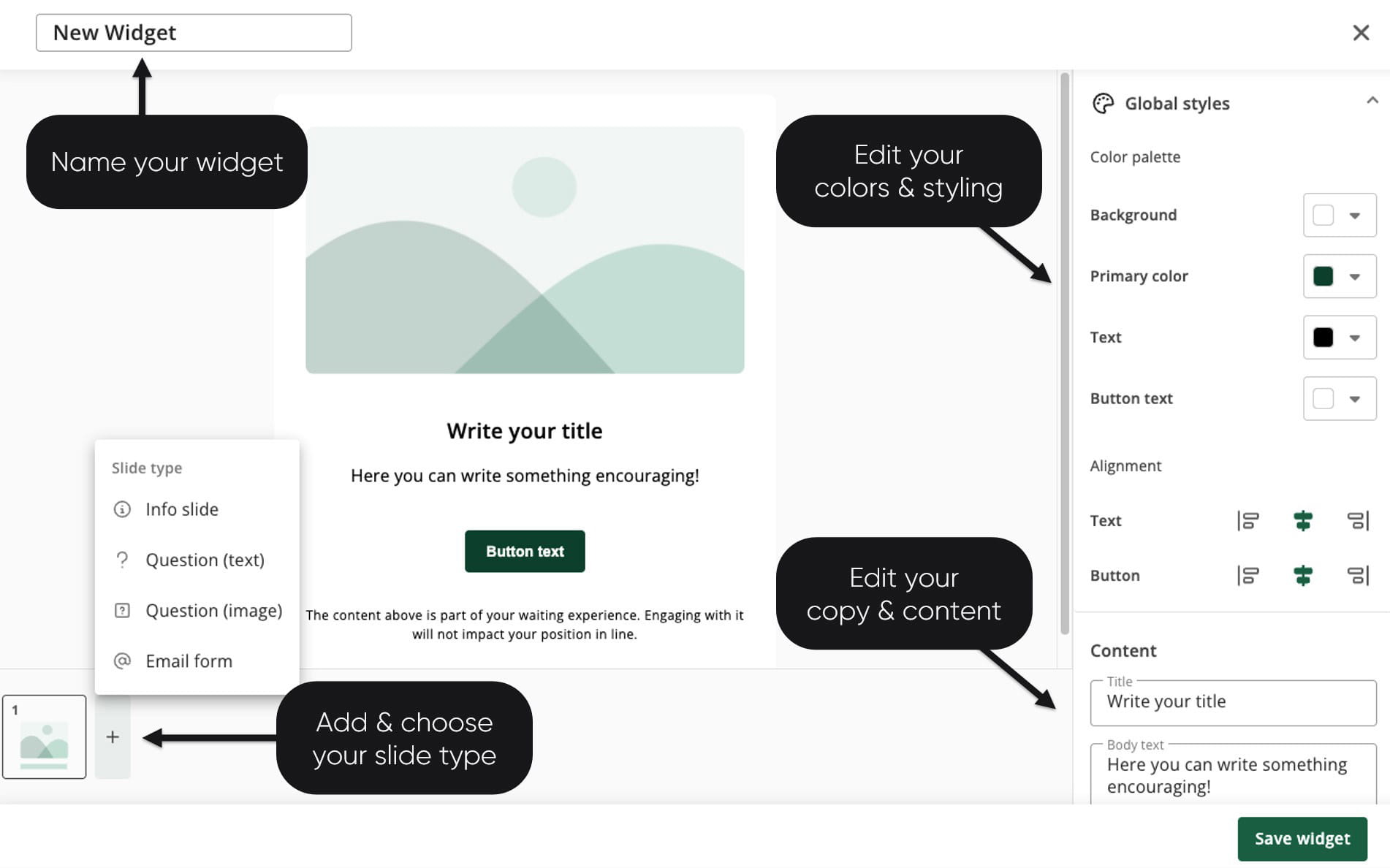Image resolution: width=1390 pixels, height=868 pixels.
Task: Click the Global styles palette icon
Action: [1103, 104]
